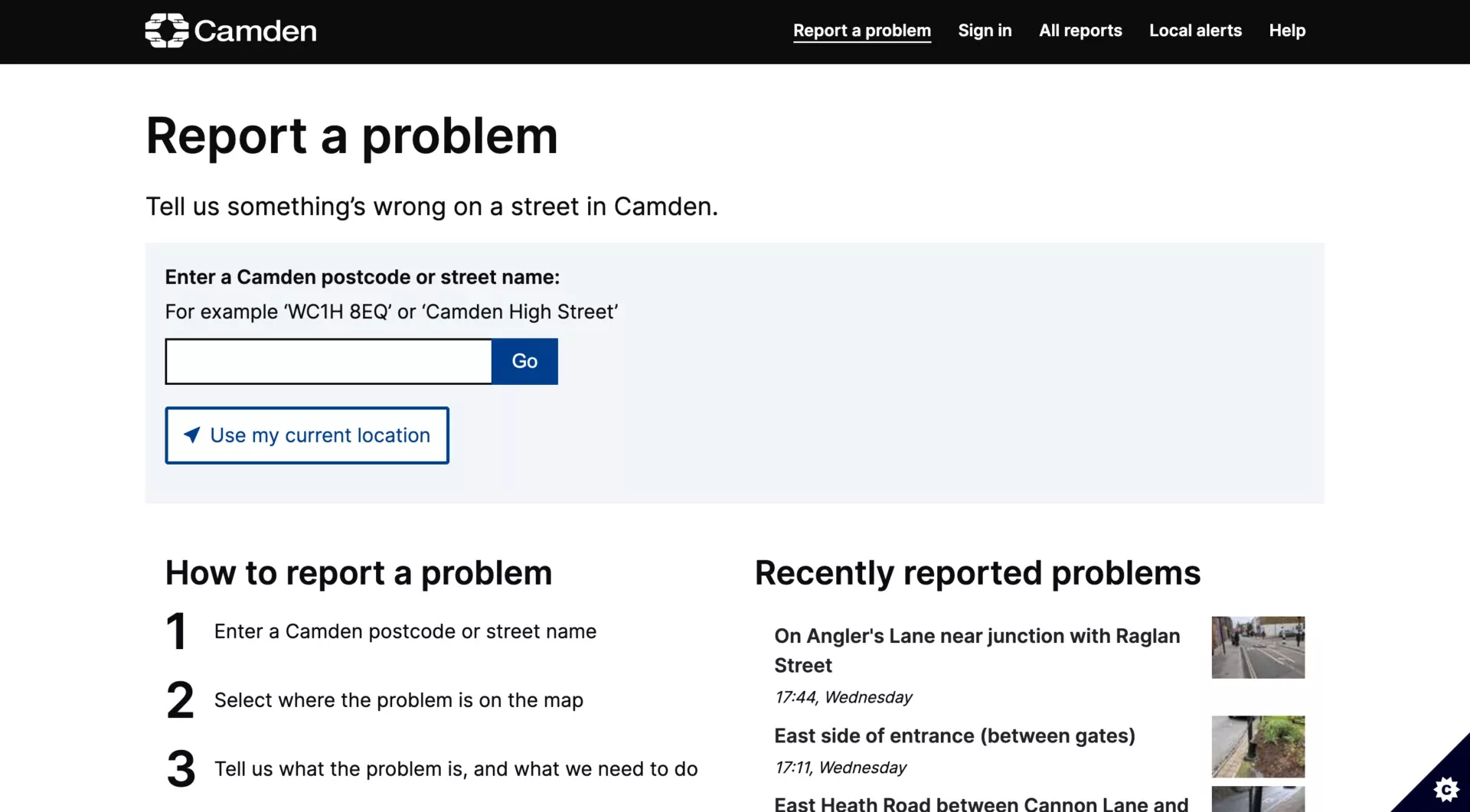Click the Report a problem page heading
This screenshot has width=1470, height=812.
tap(351, 135)
